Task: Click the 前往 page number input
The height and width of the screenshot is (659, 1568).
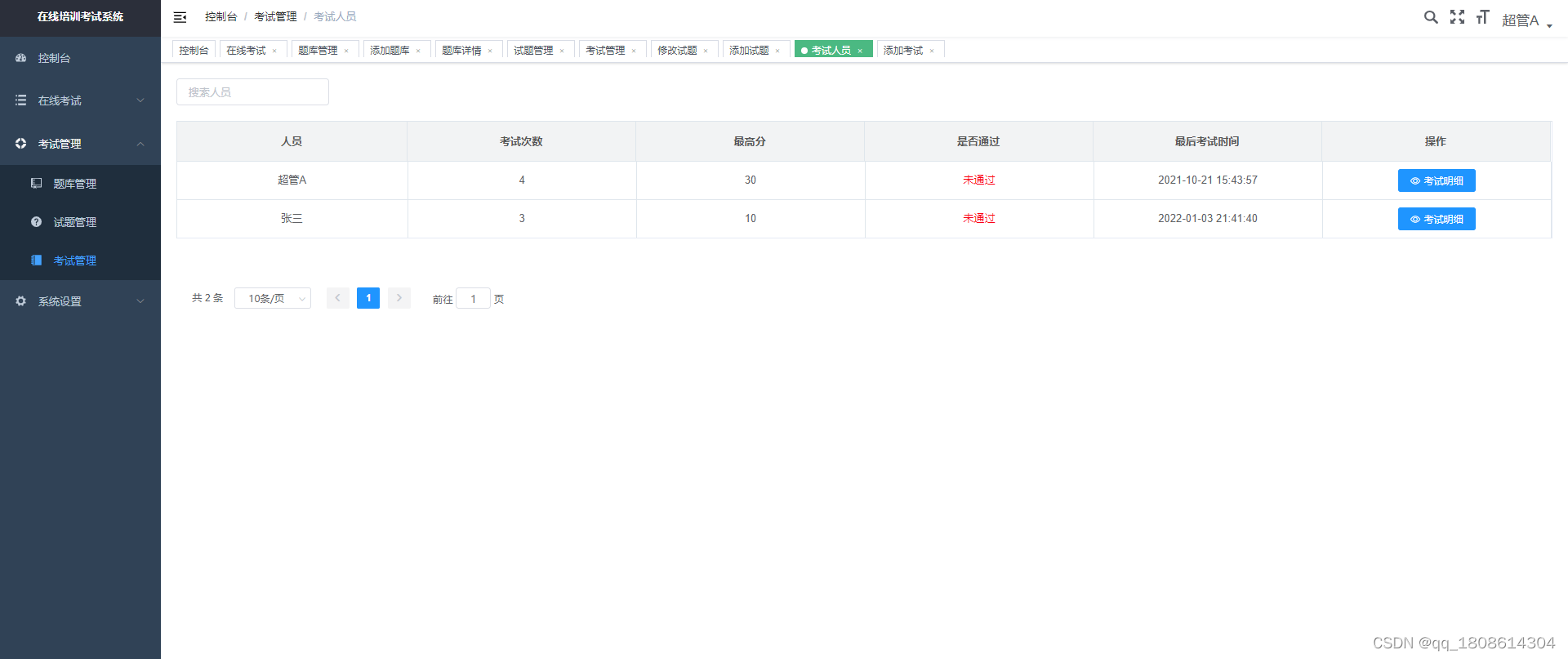Action: coord(473,299)
